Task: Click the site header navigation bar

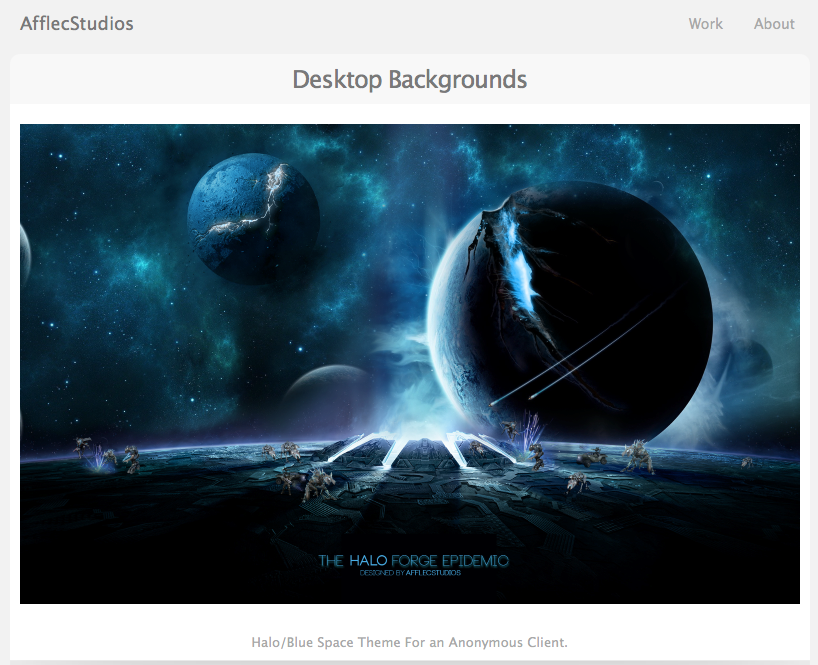Action: pos(400,23)
